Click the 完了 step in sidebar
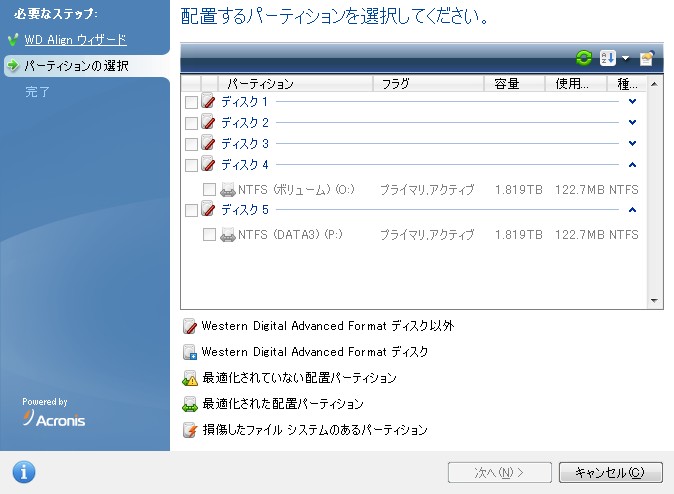674x494 pixels. pyautogui.click(x=37, y=92)
